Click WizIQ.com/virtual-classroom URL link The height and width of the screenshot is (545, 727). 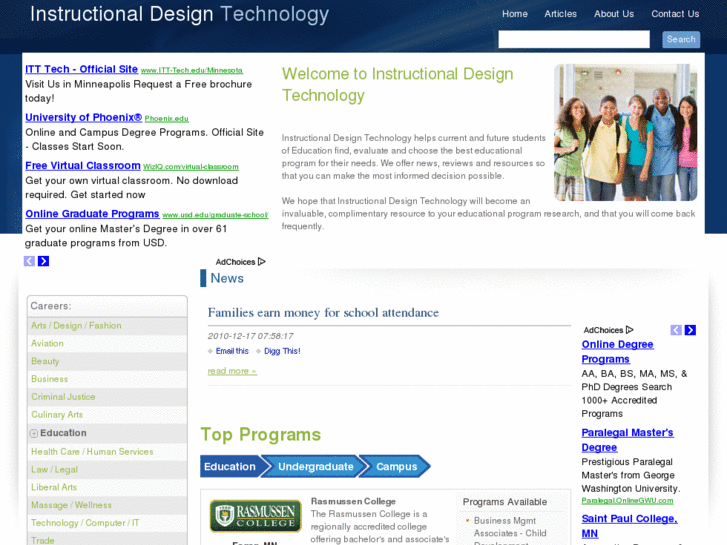[191, 167]
